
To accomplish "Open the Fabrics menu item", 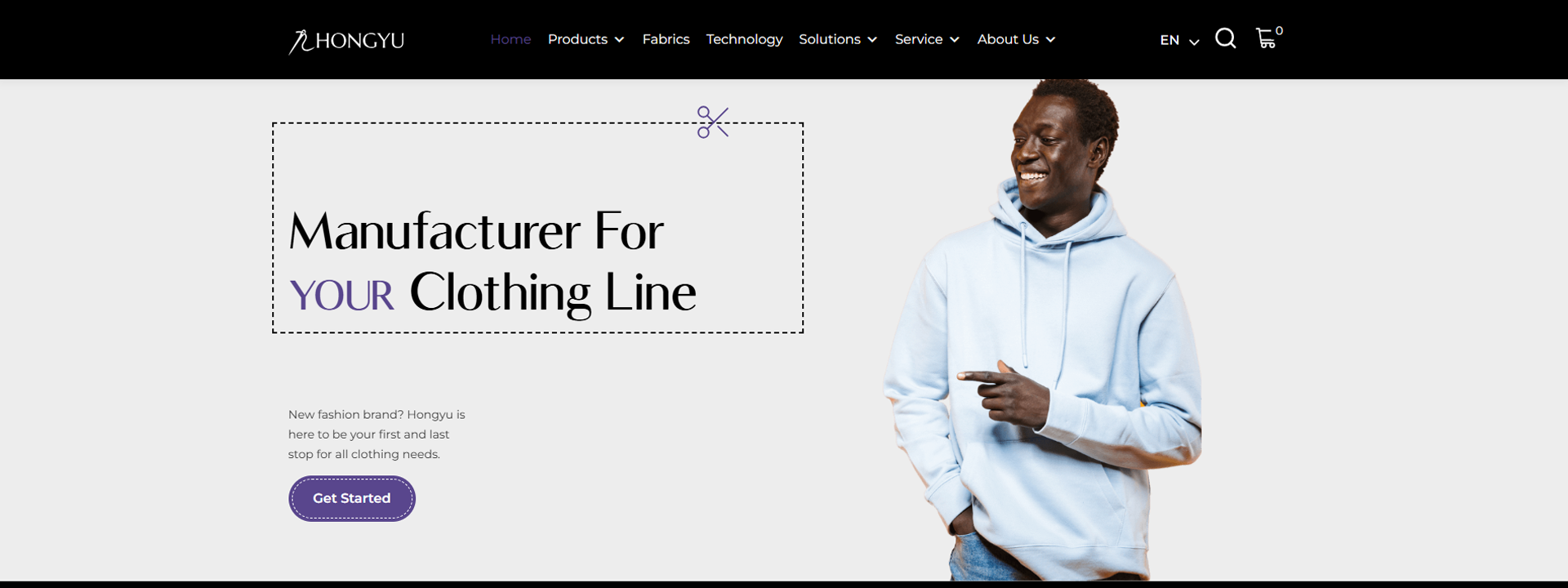I will point(666,39).
